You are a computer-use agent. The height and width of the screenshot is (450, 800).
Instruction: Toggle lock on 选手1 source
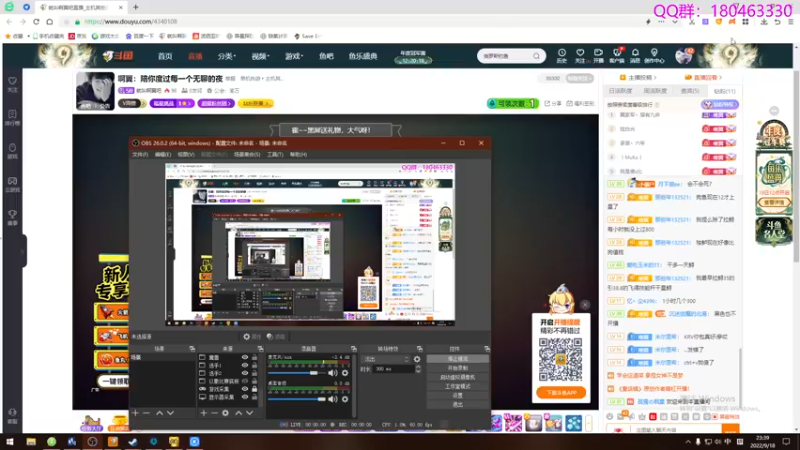[254, 365]
